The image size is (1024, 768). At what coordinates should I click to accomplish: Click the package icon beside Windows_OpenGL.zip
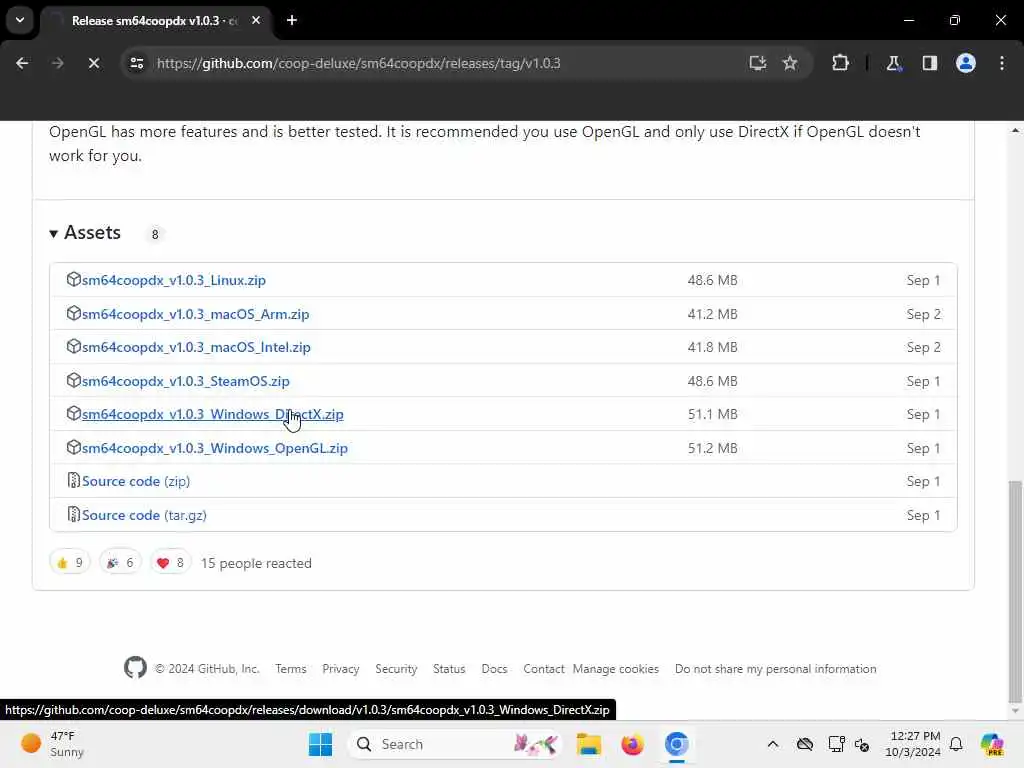(73, 448)
